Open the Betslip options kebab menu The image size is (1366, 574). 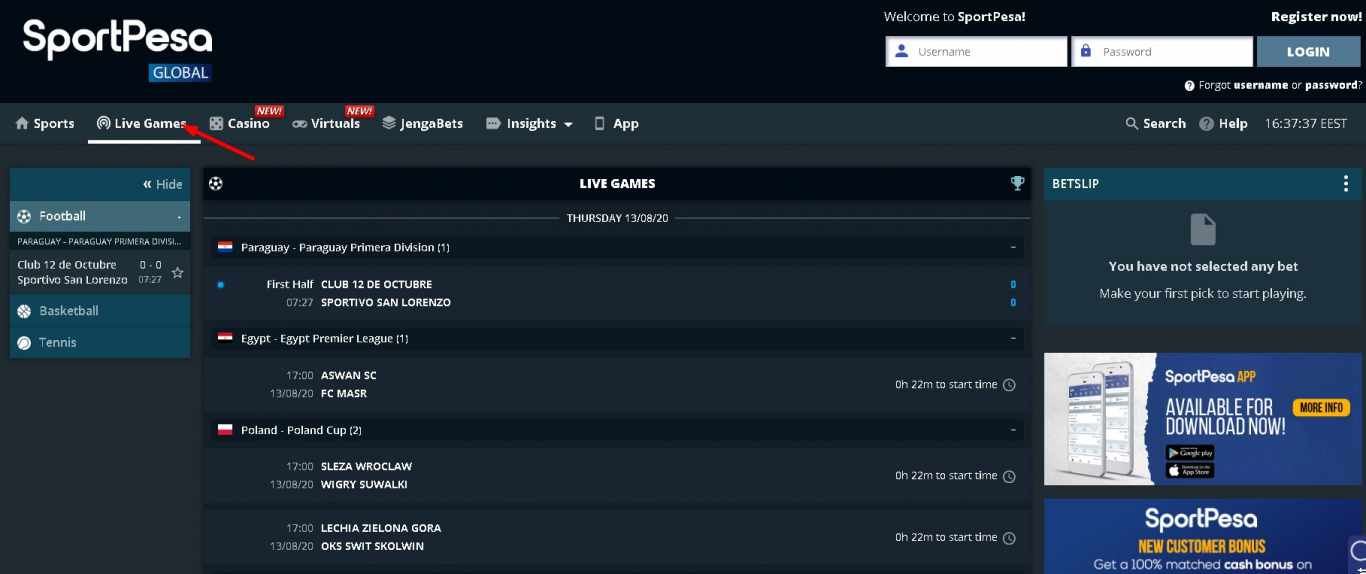tap(1346, 184)
